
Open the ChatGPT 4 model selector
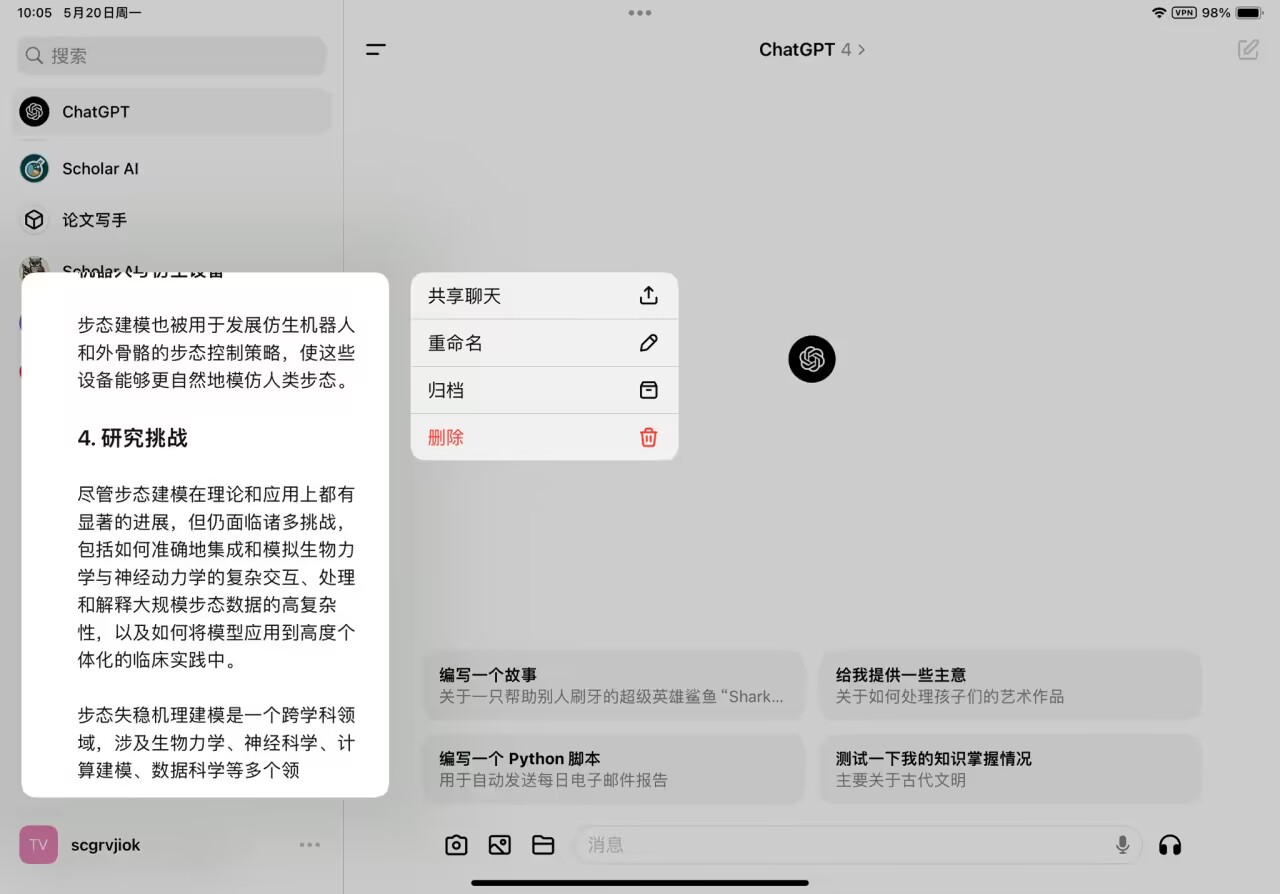point(813,49)
